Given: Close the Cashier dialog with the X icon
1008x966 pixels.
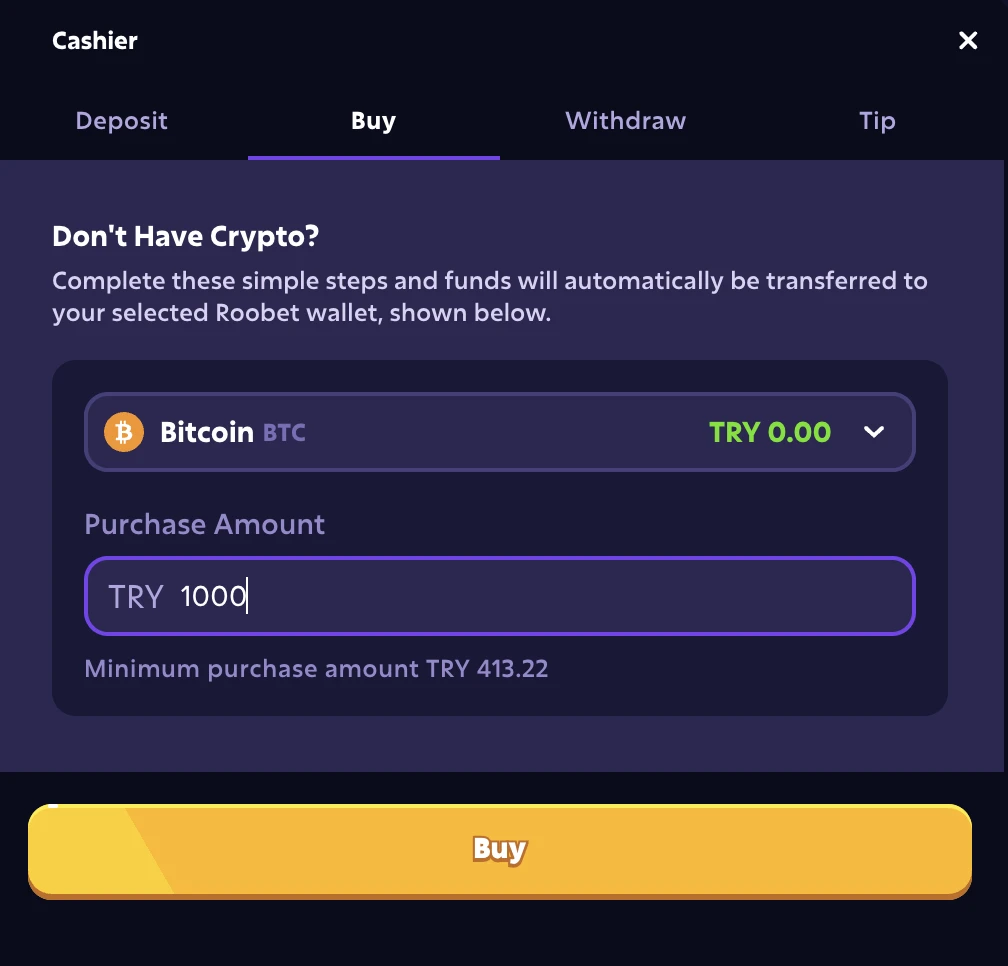Looking at the screenshot, I should pyautogui.click(x=968, y=40).
